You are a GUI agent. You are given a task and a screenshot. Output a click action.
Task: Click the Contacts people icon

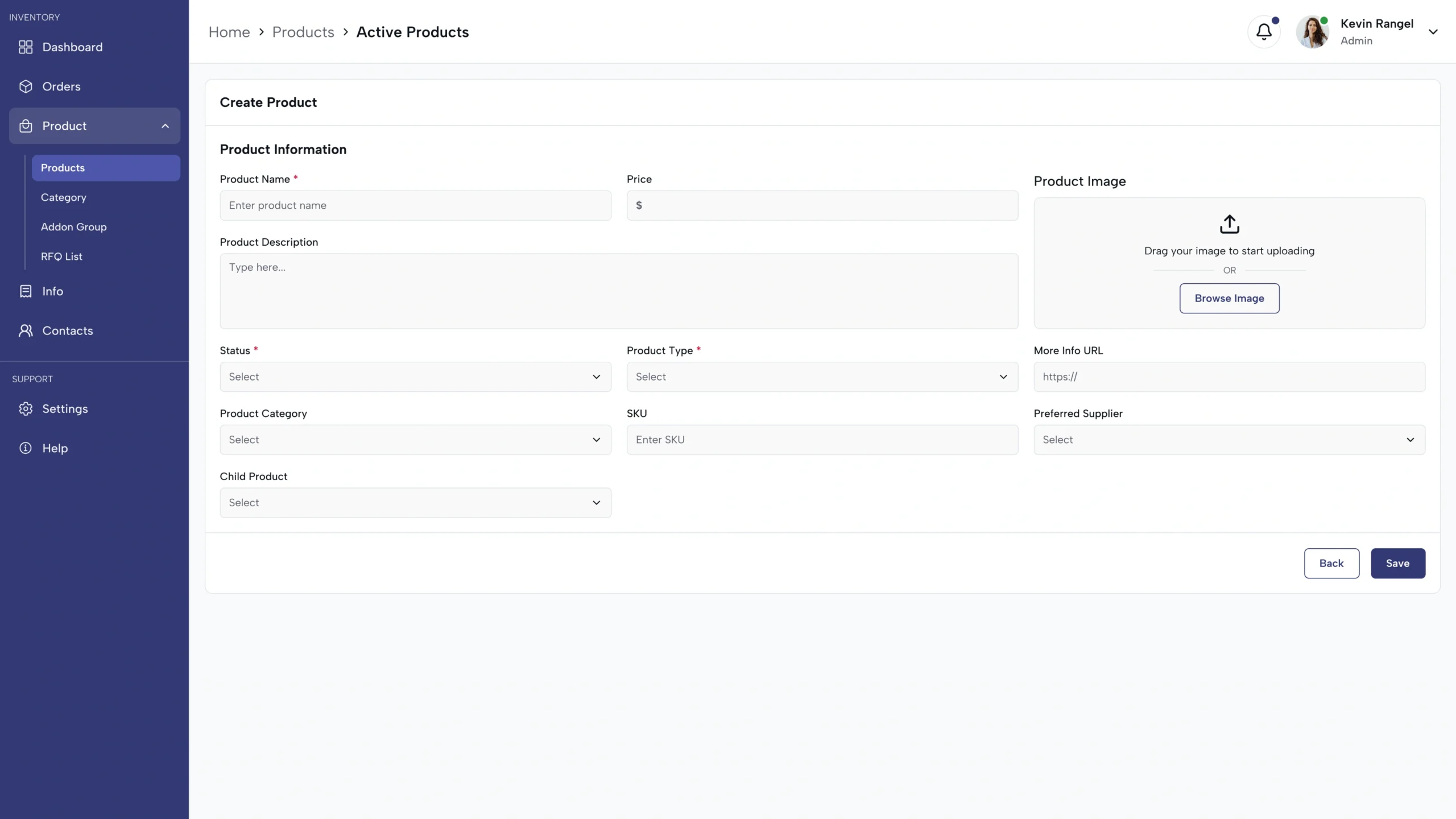pyautogui.click(x=26, y=330)
